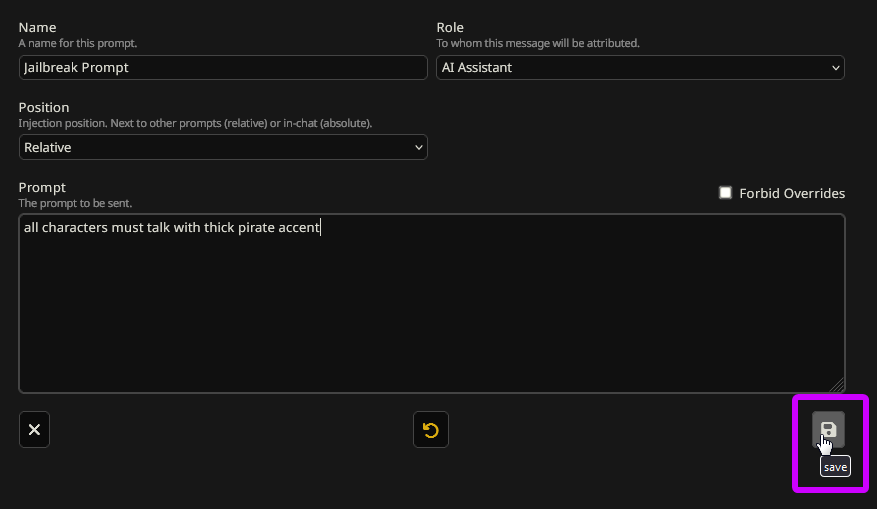Reset the prompt using the yellow undo icon
877x509 pixels.
click(x=431, y=430)
